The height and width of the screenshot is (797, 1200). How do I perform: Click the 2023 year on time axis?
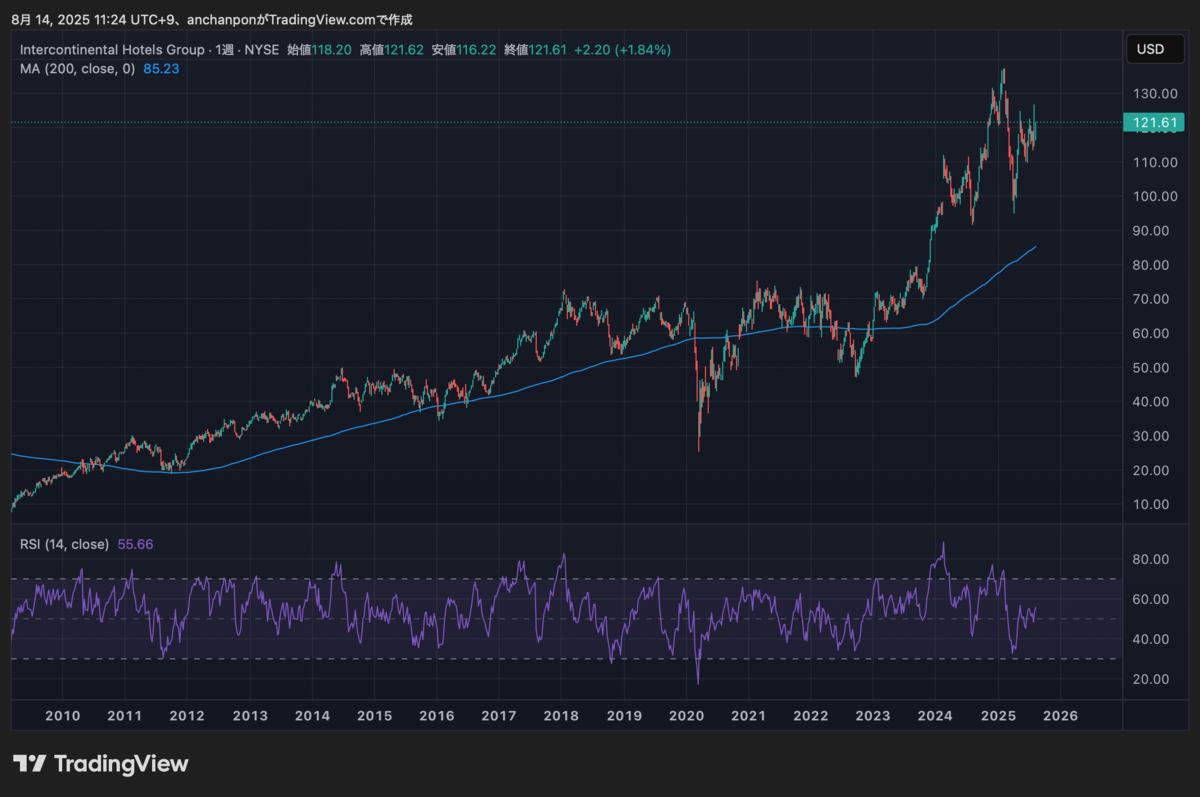[x=873, y=716]
